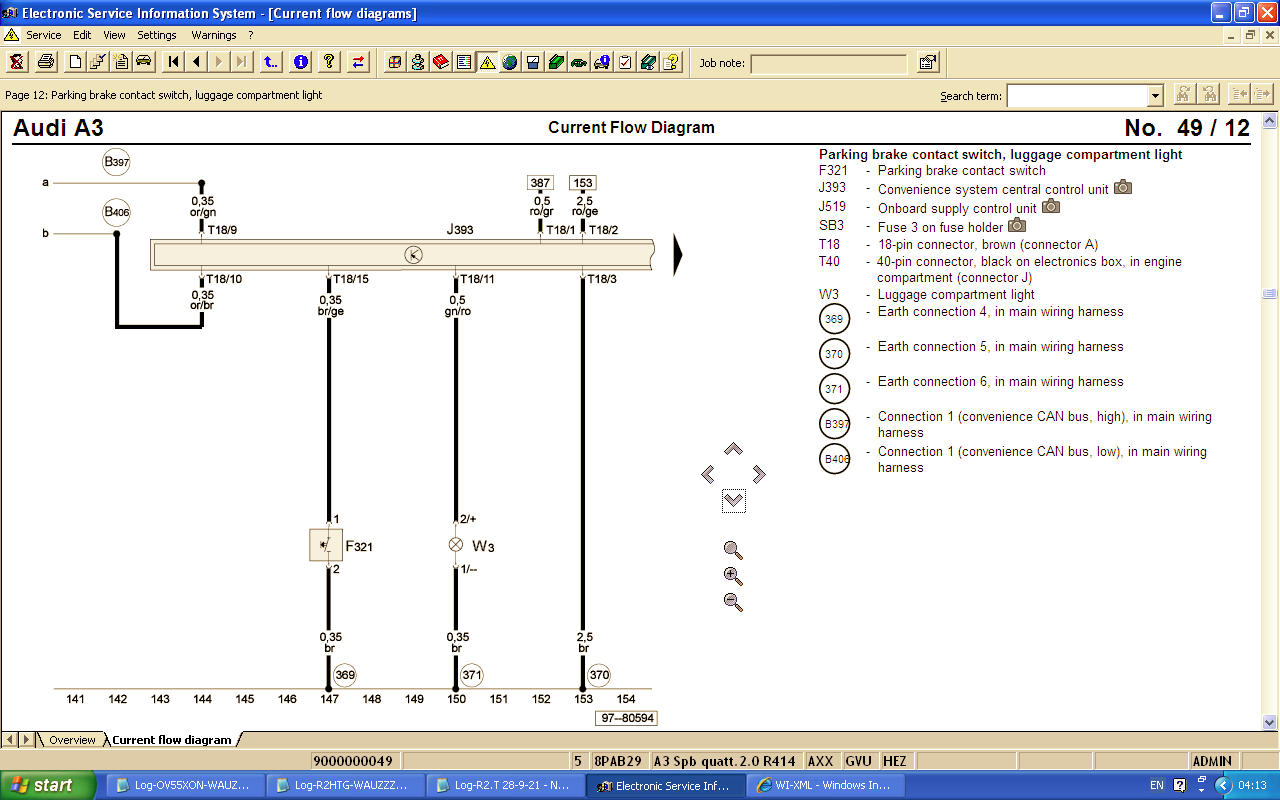Open the camera image for SB3 fuse
This screenshot has height=800, width=1280.
(x=1017, y=225)
